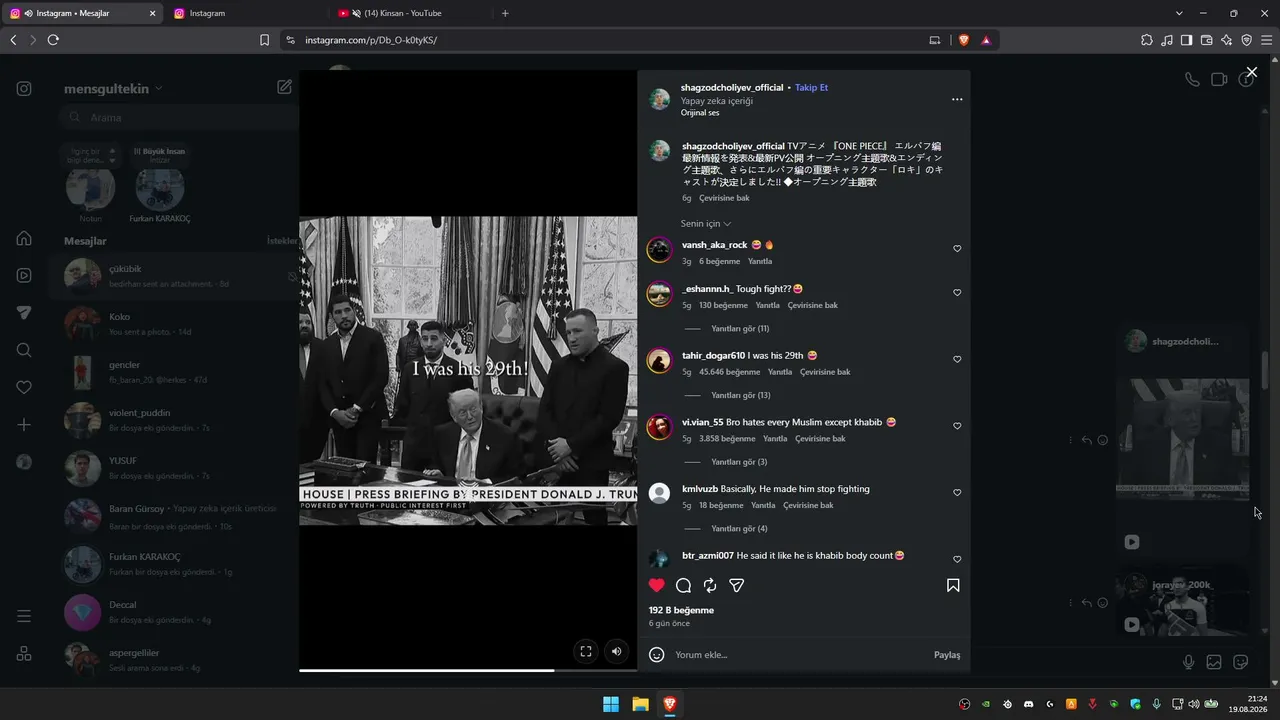Bookmark this page from the address bar

click(264, 40)
